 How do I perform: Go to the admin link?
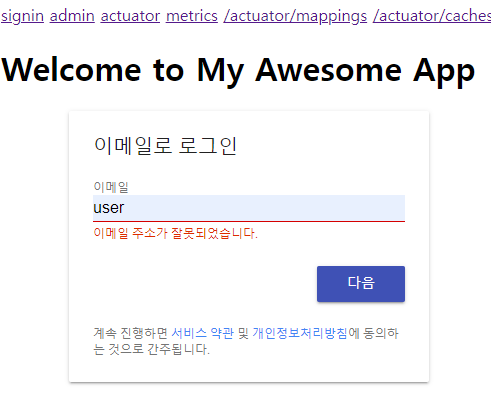pyautogui.click(x=72, y=16)
